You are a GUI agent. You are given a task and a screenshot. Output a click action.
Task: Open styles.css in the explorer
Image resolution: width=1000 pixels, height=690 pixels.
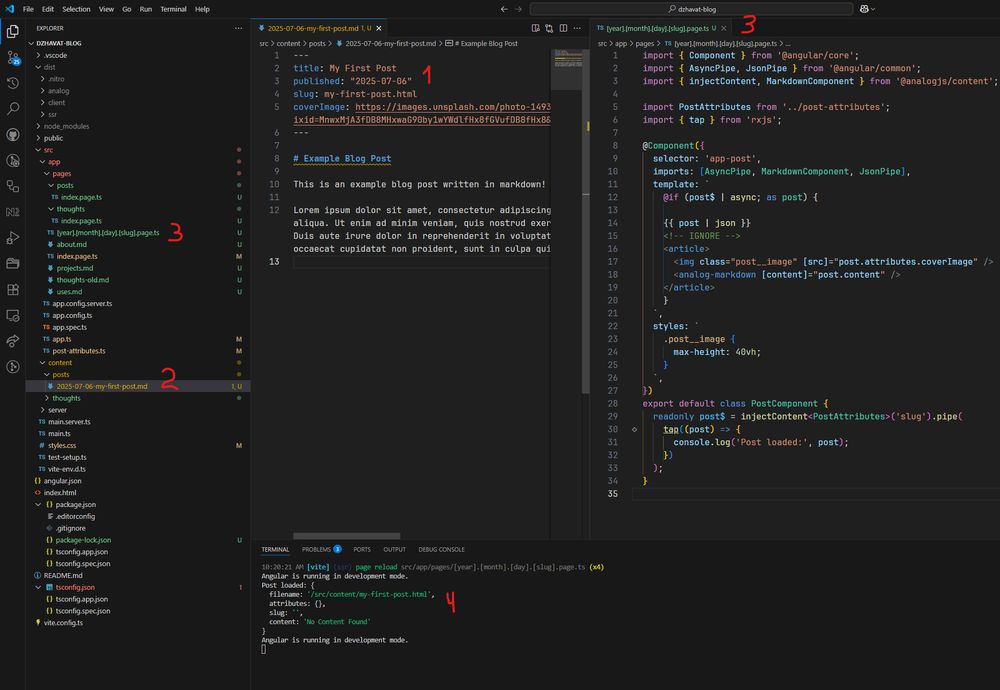pos(62,445)
